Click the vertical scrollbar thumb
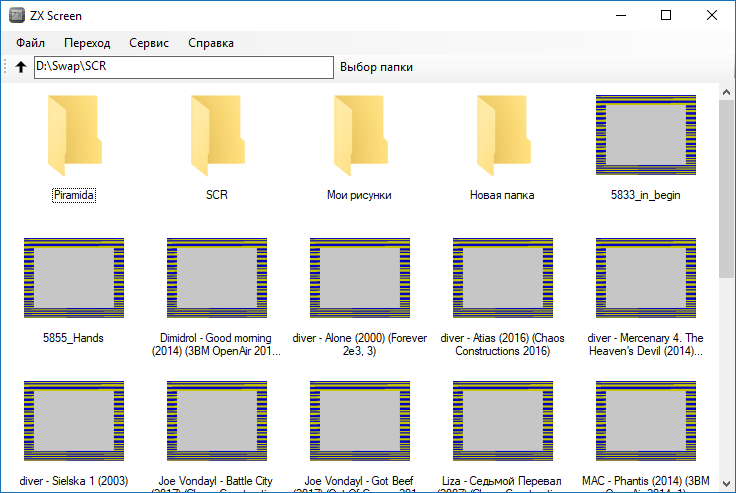 pos(726,189)
